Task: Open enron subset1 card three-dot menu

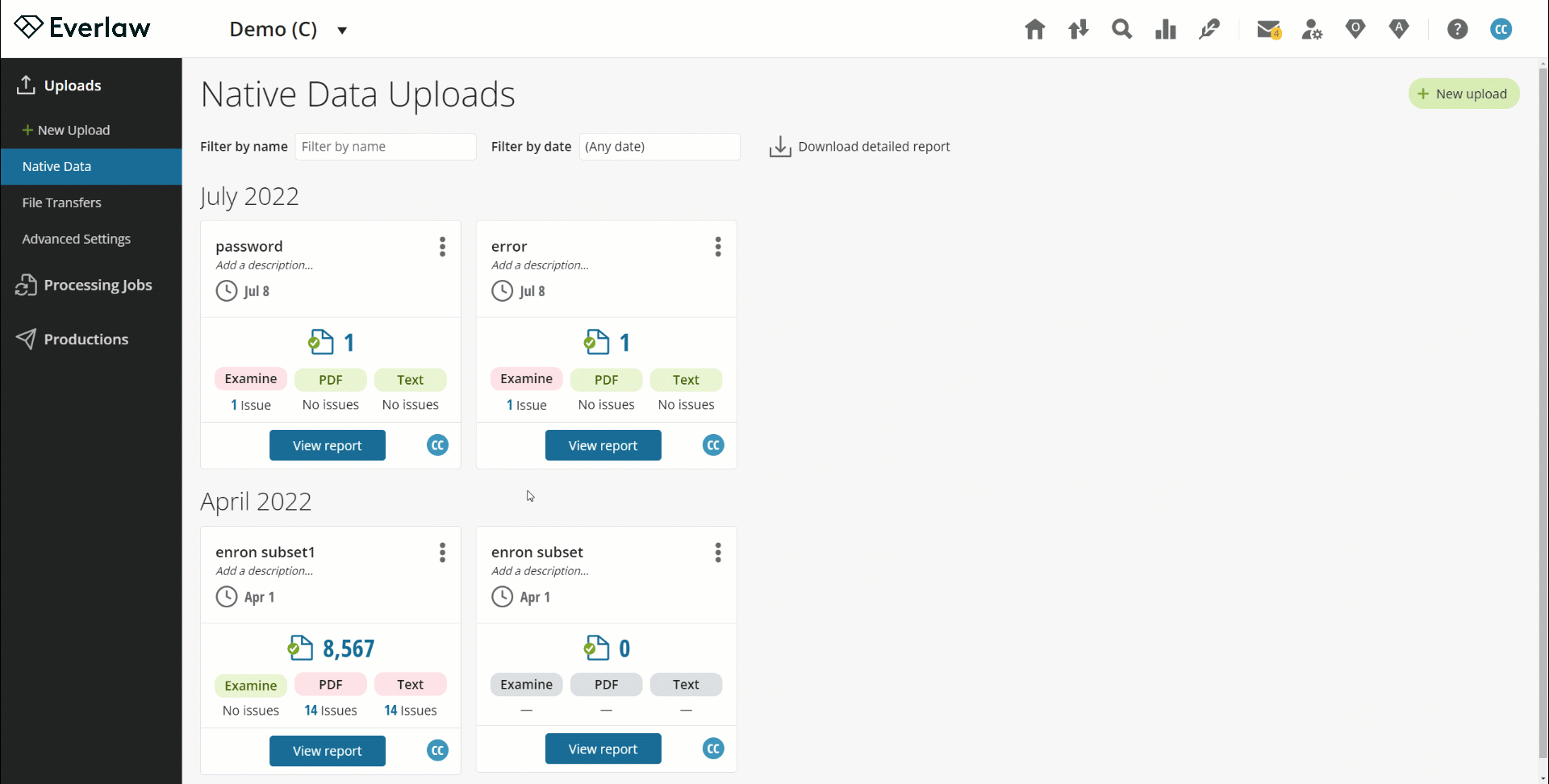Action: click(442, 553)
